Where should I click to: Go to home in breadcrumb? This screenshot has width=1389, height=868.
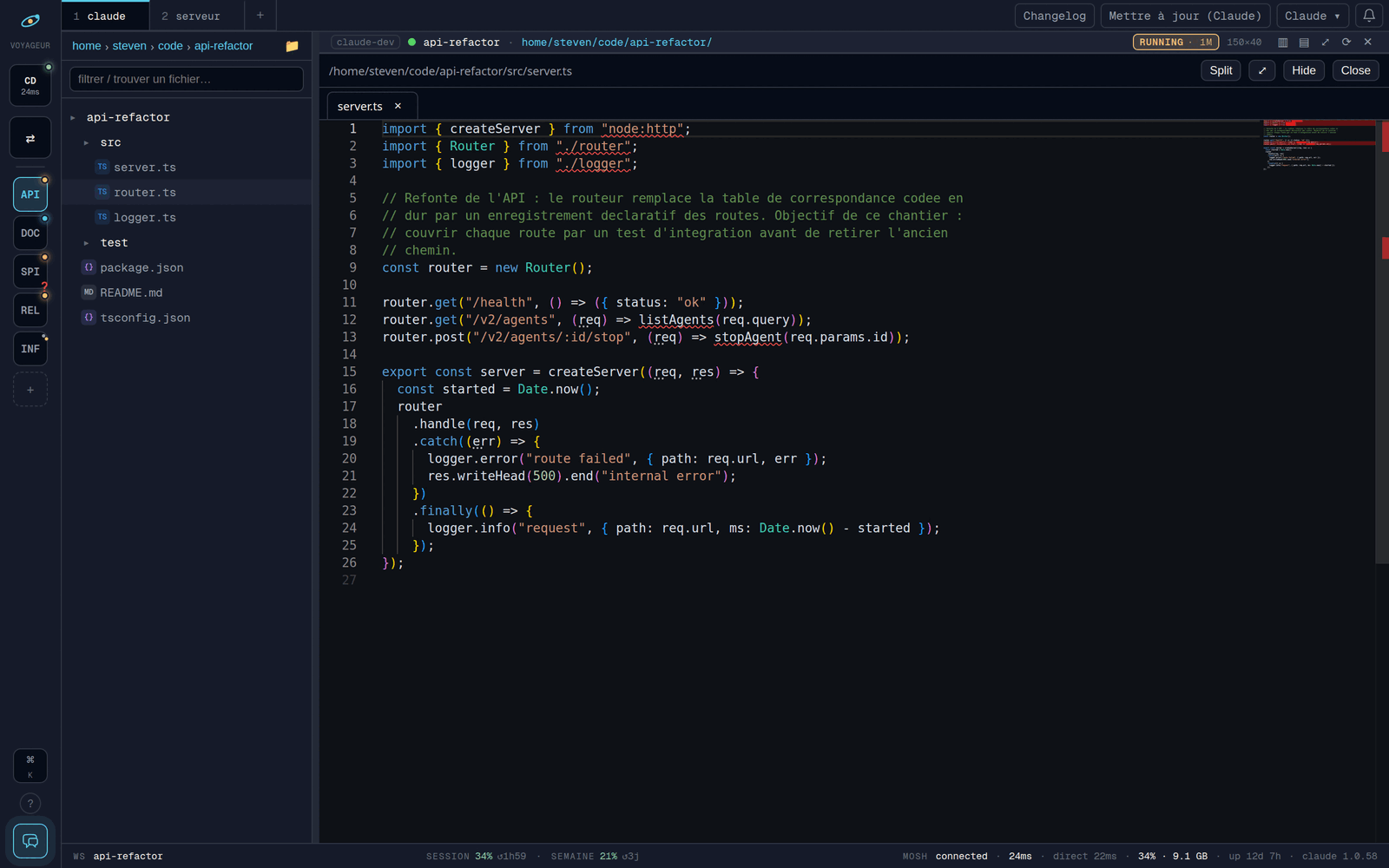pos(87,46)
